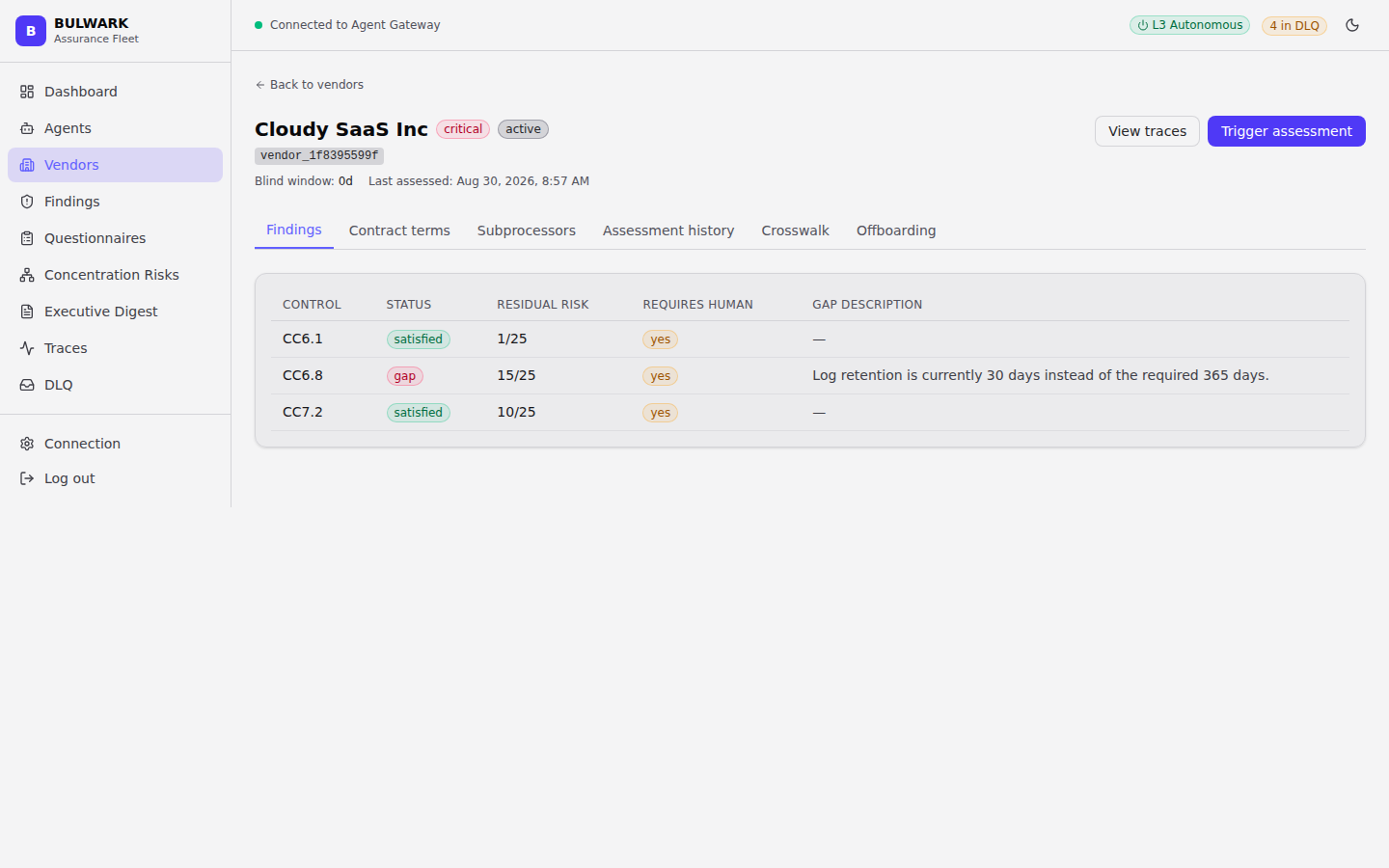1389x868 pixels.
Task: Click the Vendors building icon
Action: 27,165
